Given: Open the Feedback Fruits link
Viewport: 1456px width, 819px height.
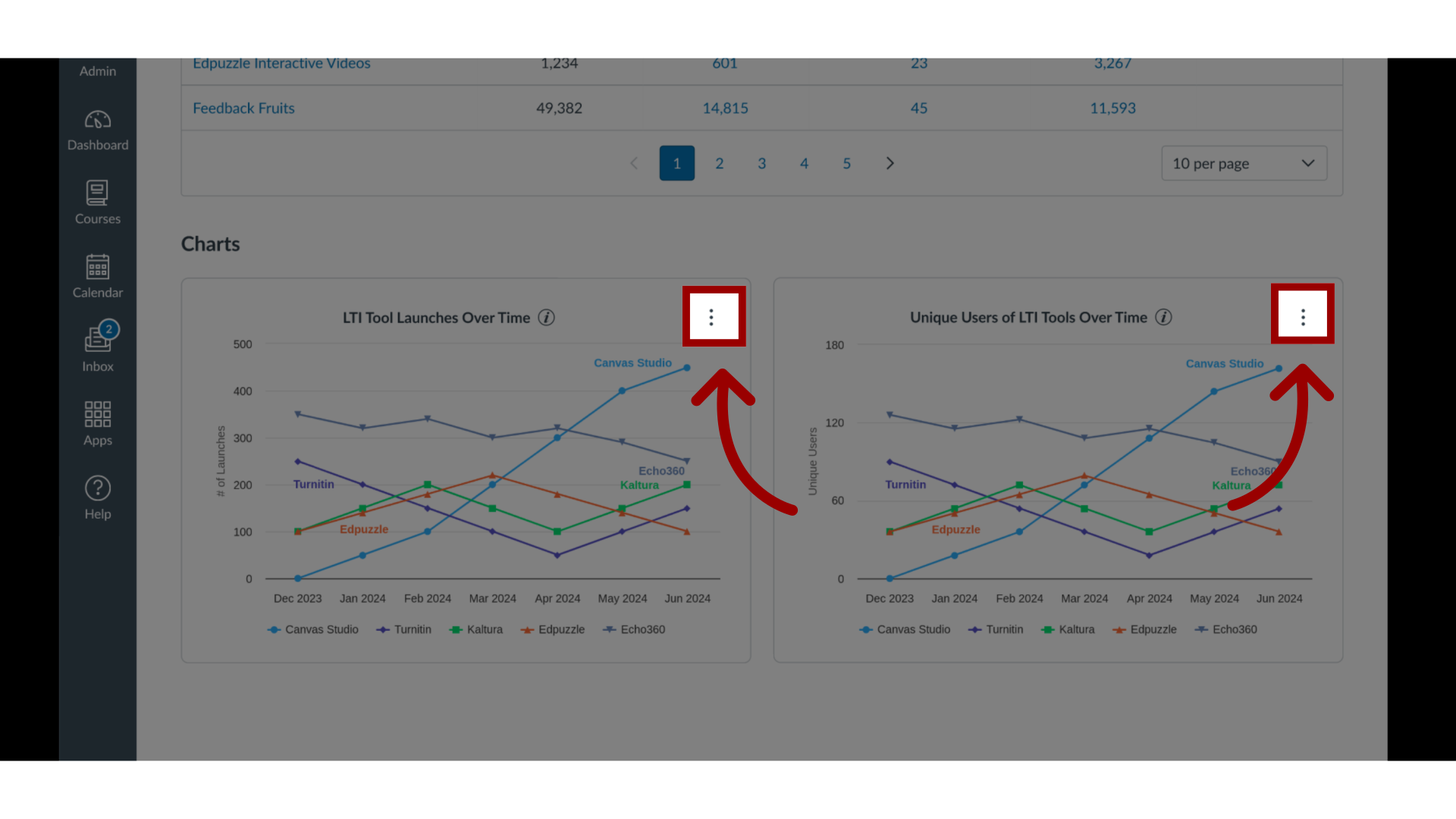Looking at the screenshot, I should pyautogui.click(x=243, y=108).
